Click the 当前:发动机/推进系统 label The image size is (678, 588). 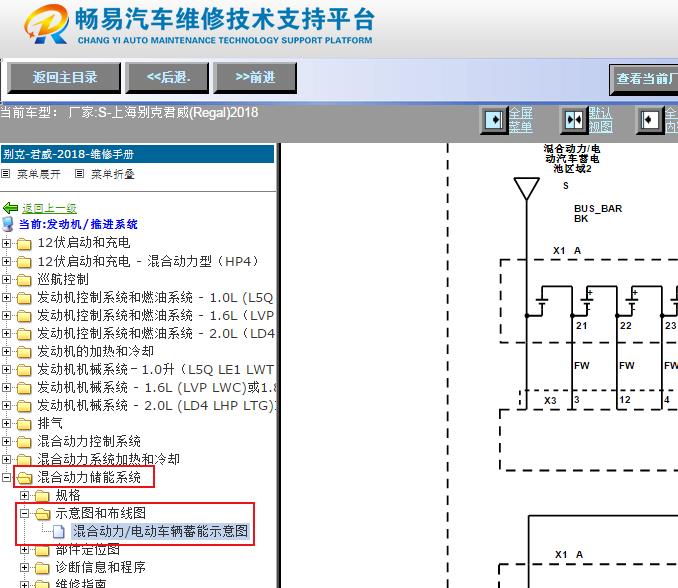(x=78, y=224)
